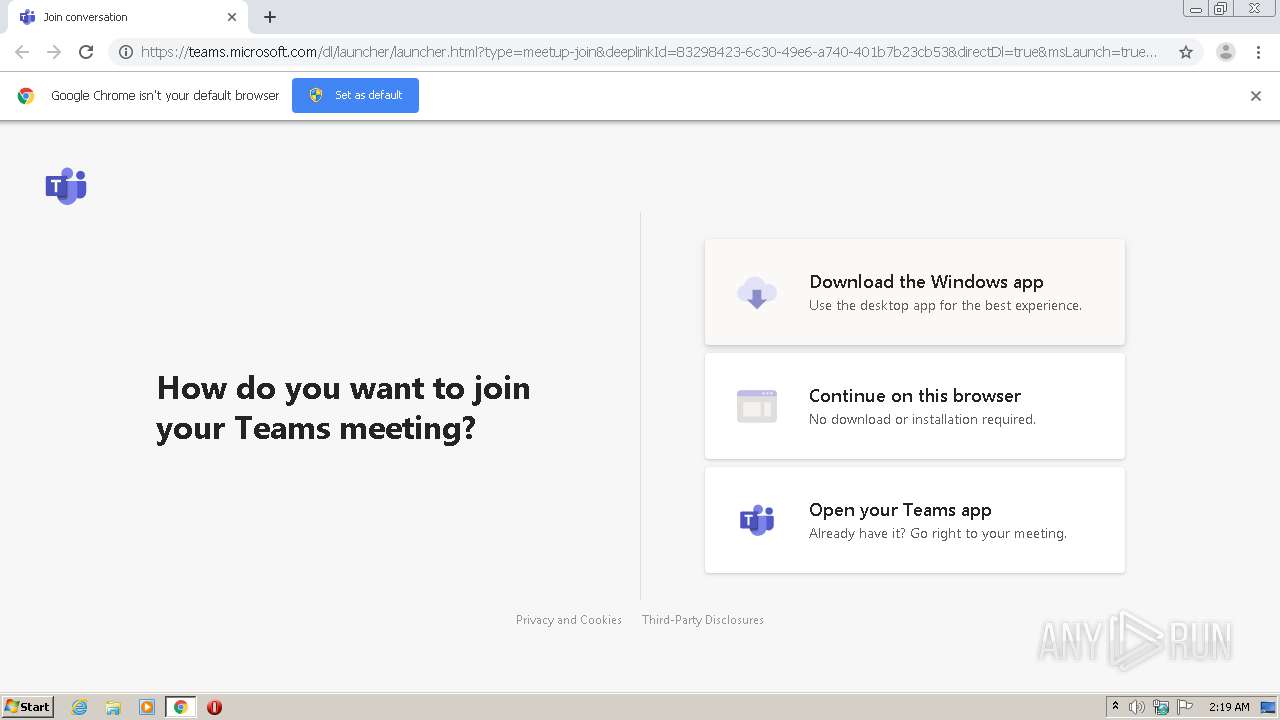1280x720 pixels.
Task: Click 'Google Chrome isn't your default browser' text
Action: [x=165, y=96]
